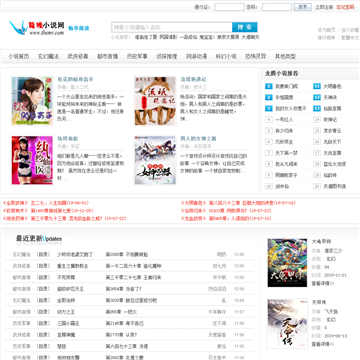Click rank badge number 14 in recommendations

[x=317, y=119]
